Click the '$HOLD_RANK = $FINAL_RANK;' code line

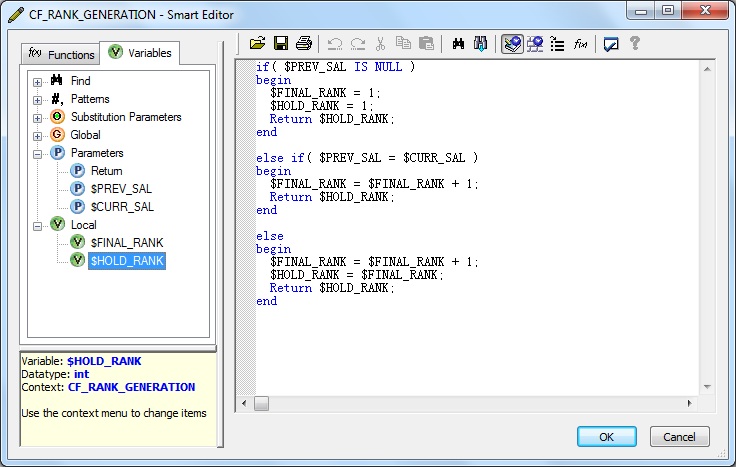click(356, 275)
